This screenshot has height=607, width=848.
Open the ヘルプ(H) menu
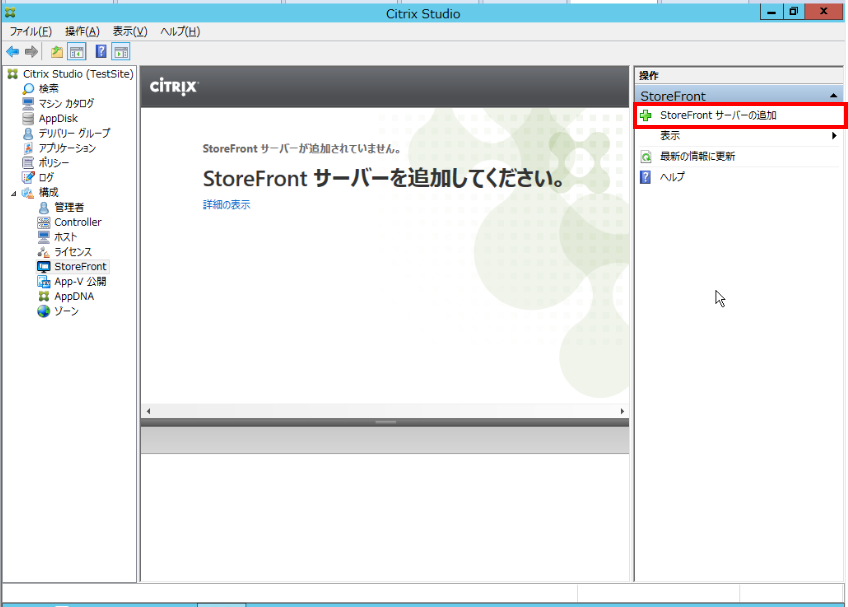tap(180, 31)
